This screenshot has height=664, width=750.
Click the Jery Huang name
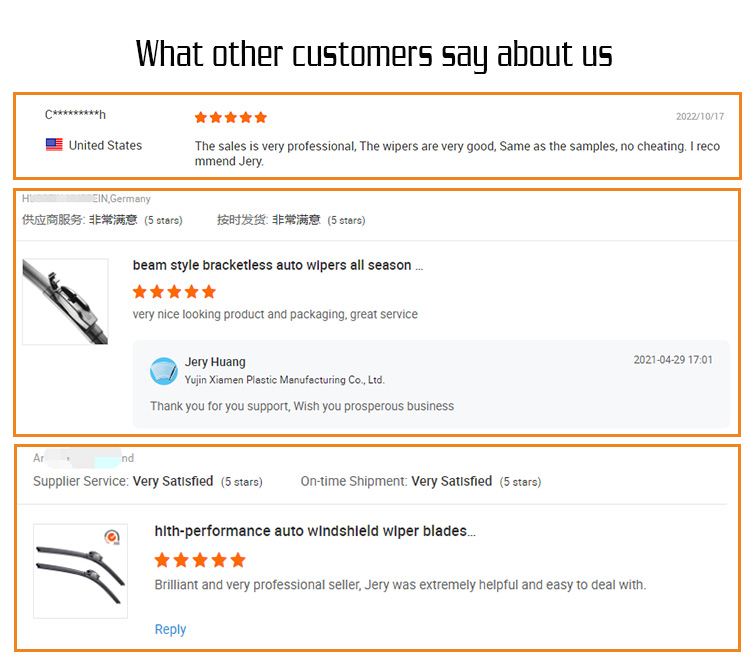click(215, 362)
